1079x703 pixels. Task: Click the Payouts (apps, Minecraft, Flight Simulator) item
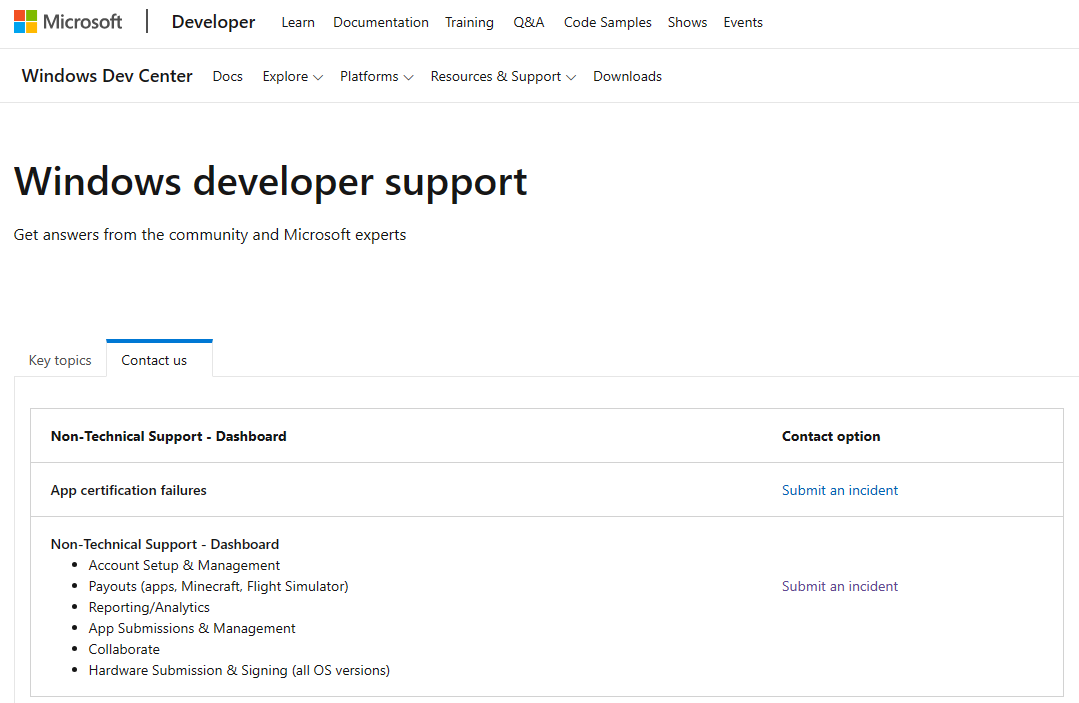219,587
